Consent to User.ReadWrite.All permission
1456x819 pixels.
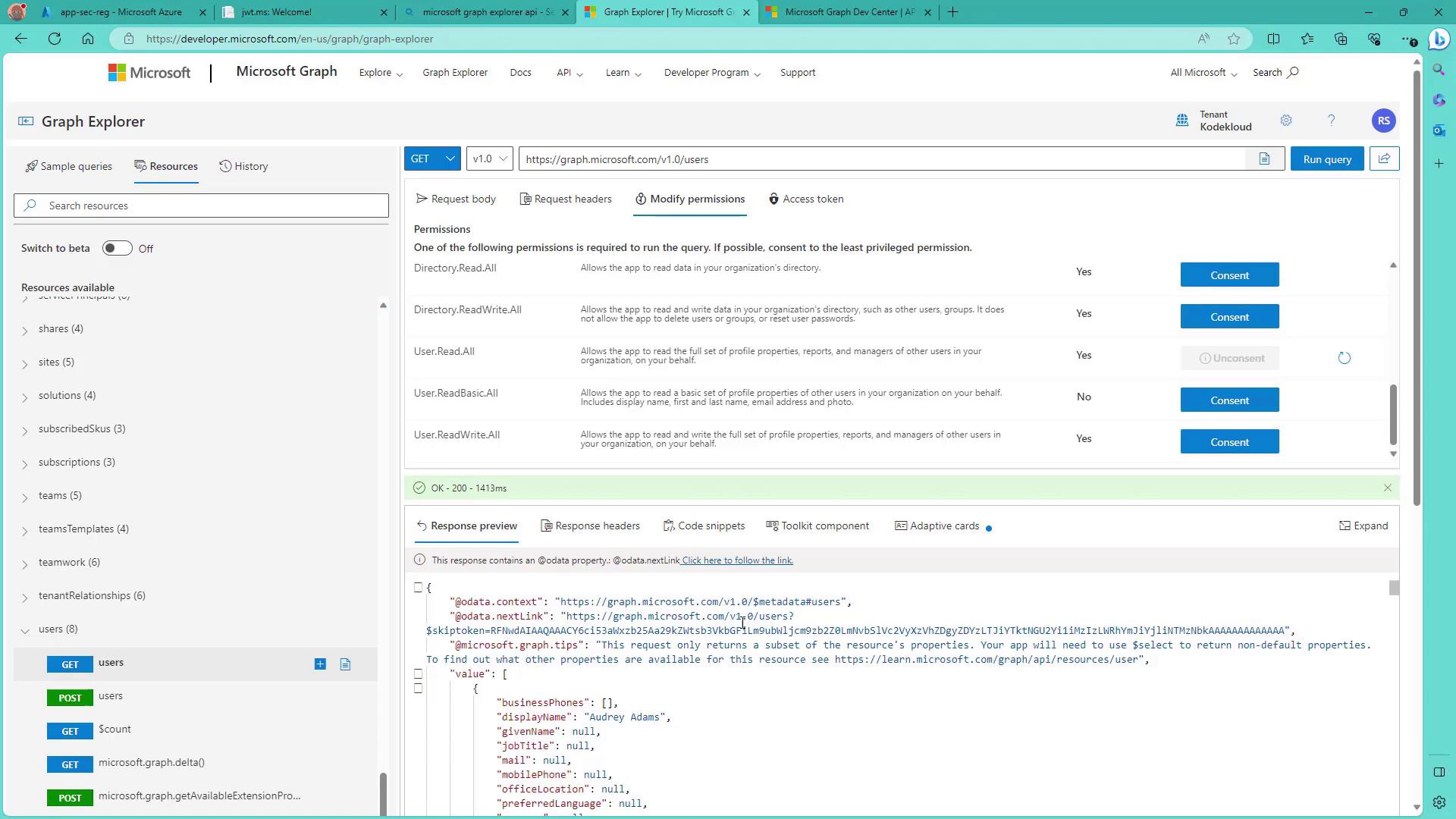pyautogui.click(x=1229, y=442)
